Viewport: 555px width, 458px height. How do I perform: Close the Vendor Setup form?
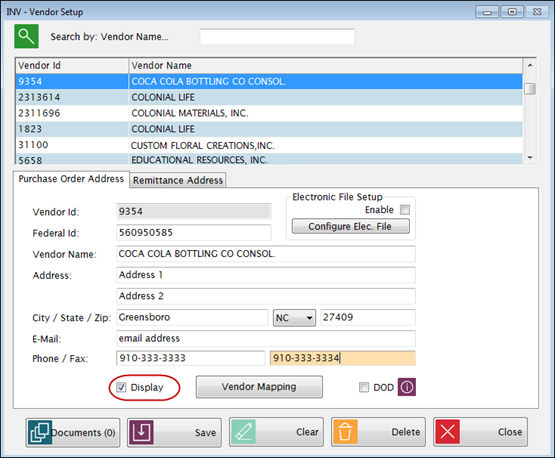pyautogui.click(x=480, y=432)
